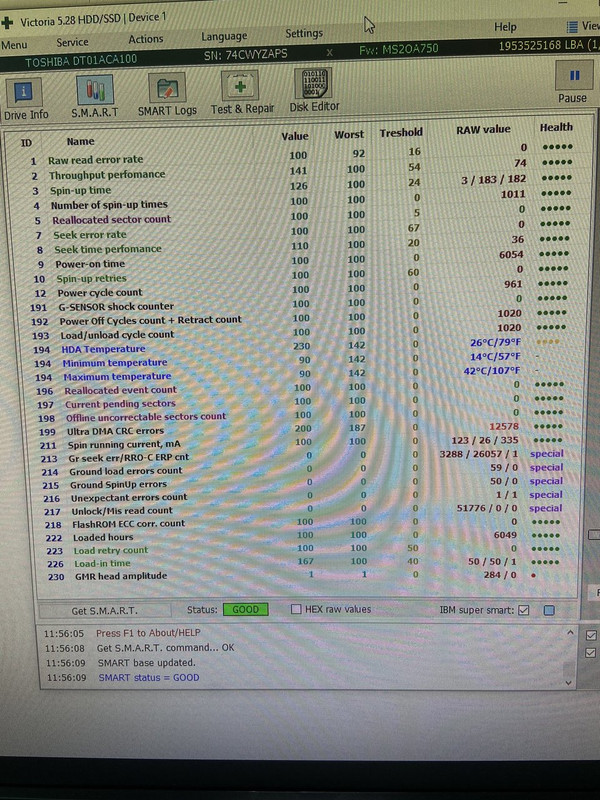
Task: Select the Seek time perfomance row
Action: [301, 245]
